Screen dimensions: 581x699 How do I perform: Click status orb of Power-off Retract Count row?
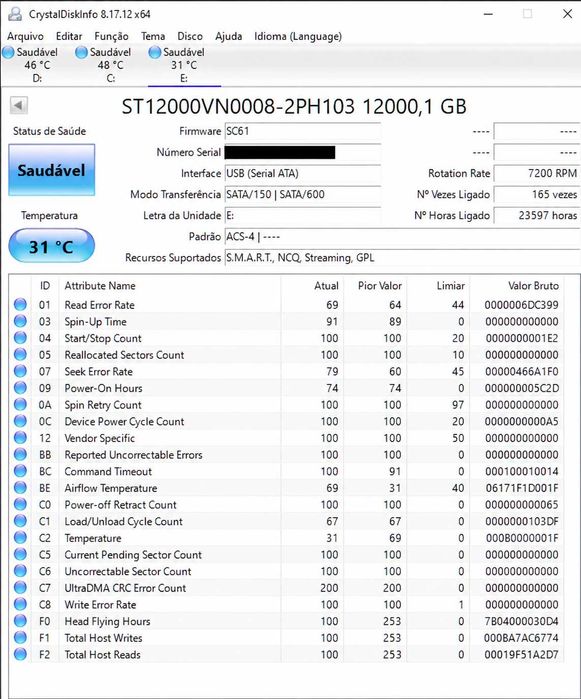[20, 504]
